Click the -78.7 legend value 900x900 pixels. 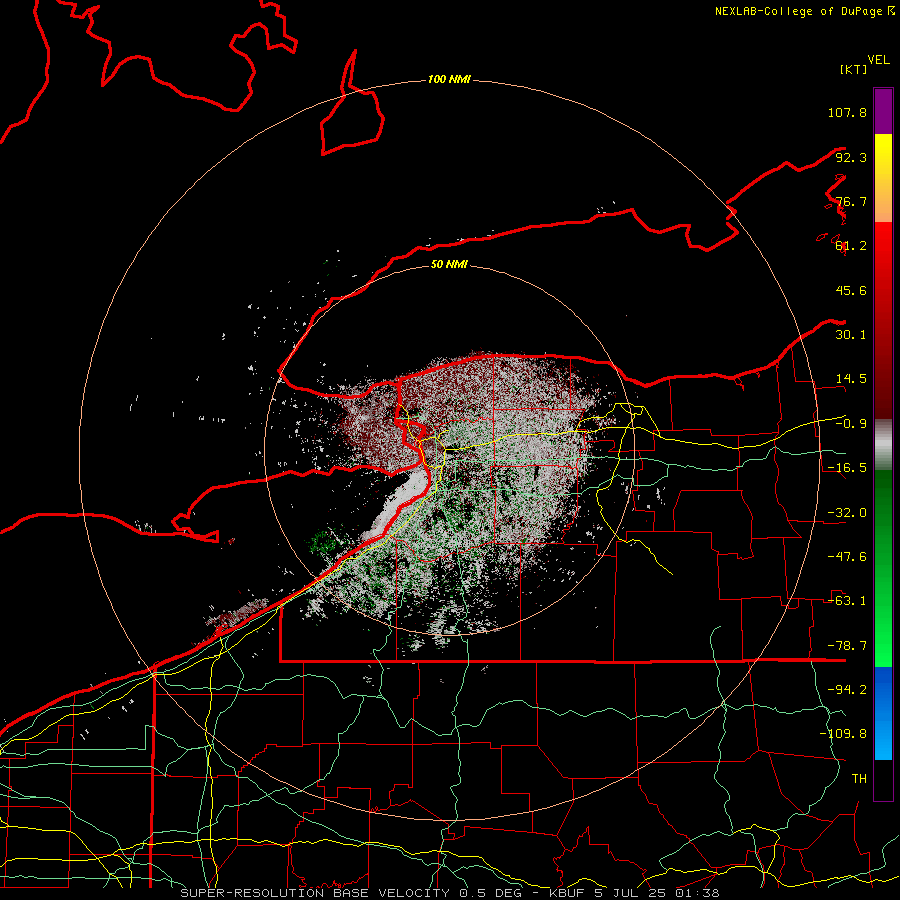pos(847,646)
